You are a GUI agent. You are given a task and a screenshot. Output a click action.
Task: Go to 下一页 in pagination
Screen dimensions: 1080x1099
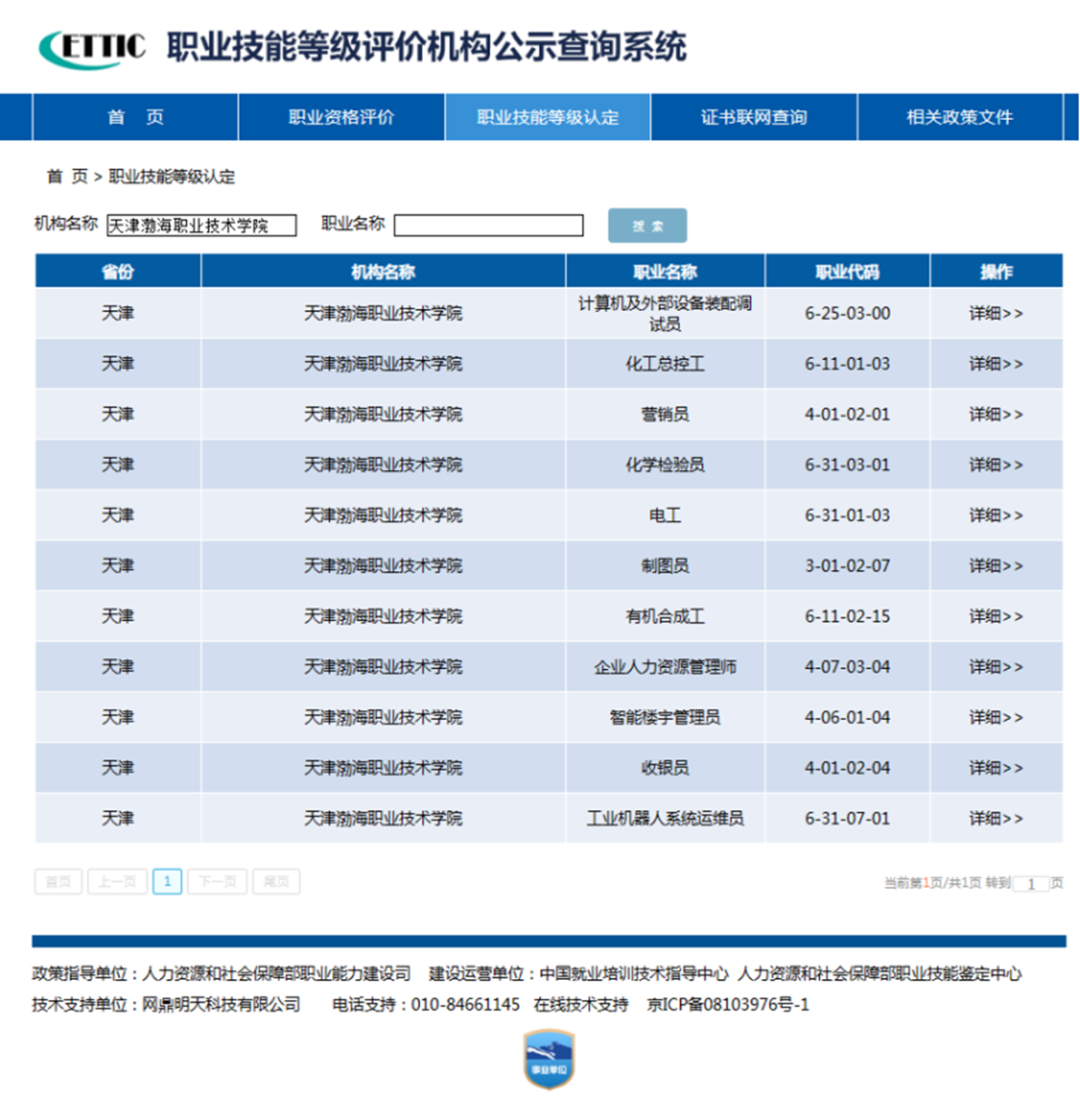(217, 881)
